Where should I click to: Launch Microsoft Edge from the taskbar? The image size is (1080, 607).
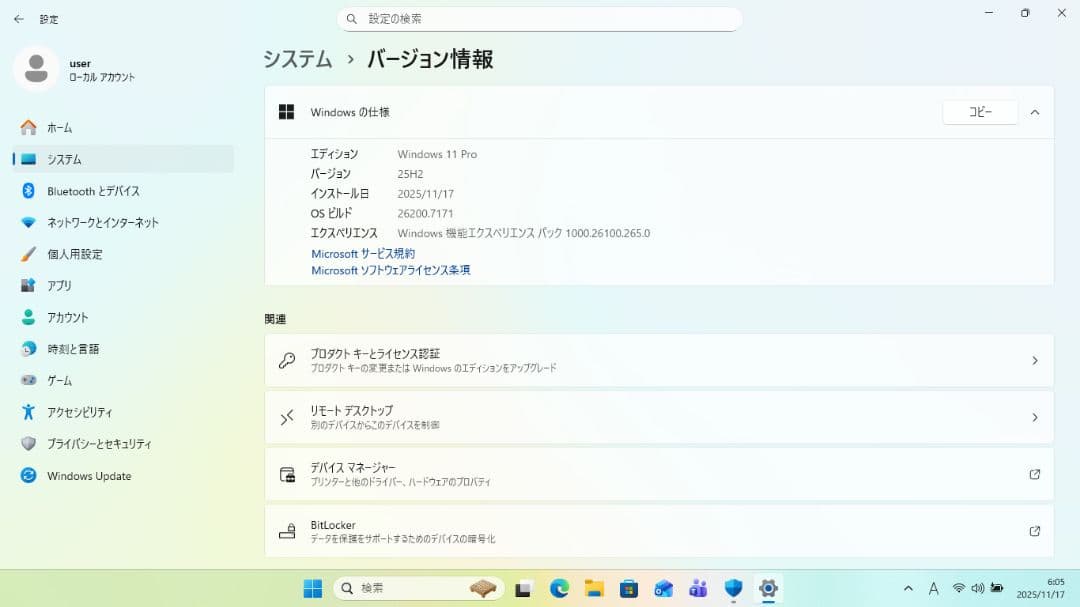(559, 588)
